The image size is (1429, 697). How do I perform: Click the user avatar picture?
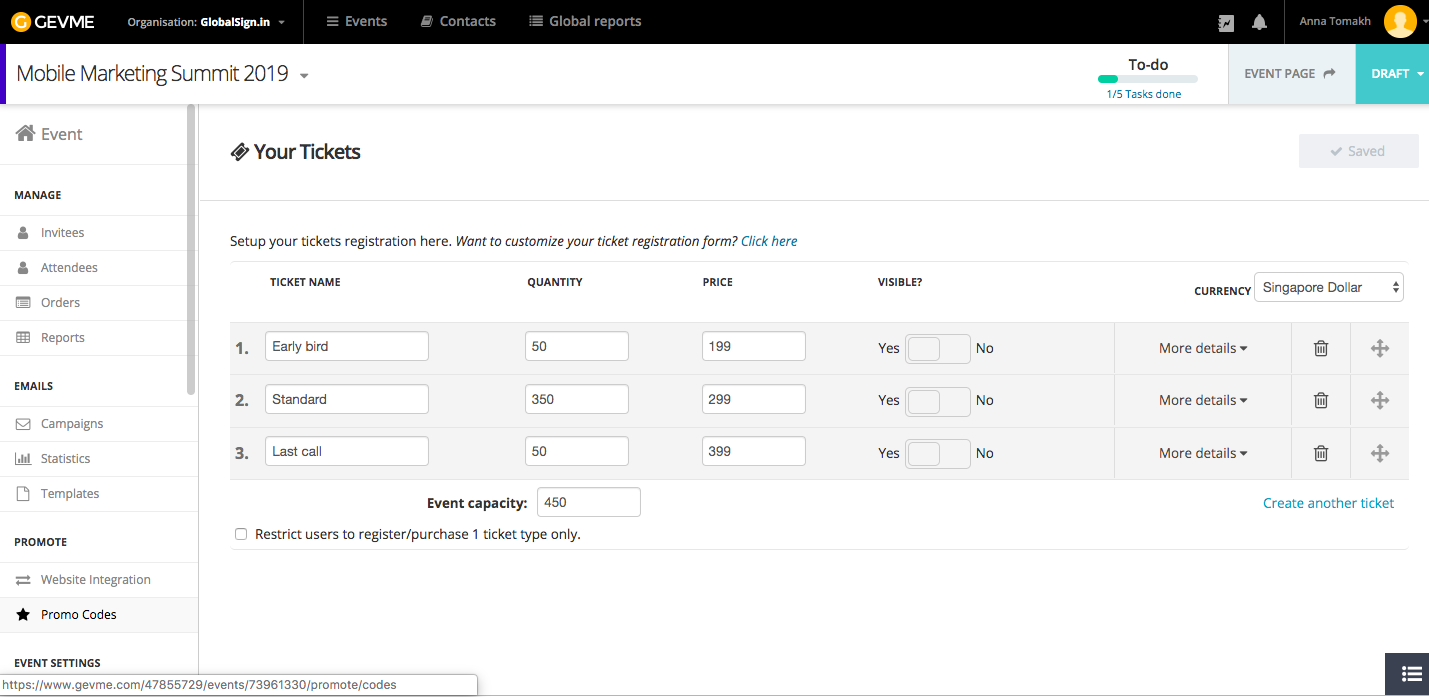tap(1399, 21)
